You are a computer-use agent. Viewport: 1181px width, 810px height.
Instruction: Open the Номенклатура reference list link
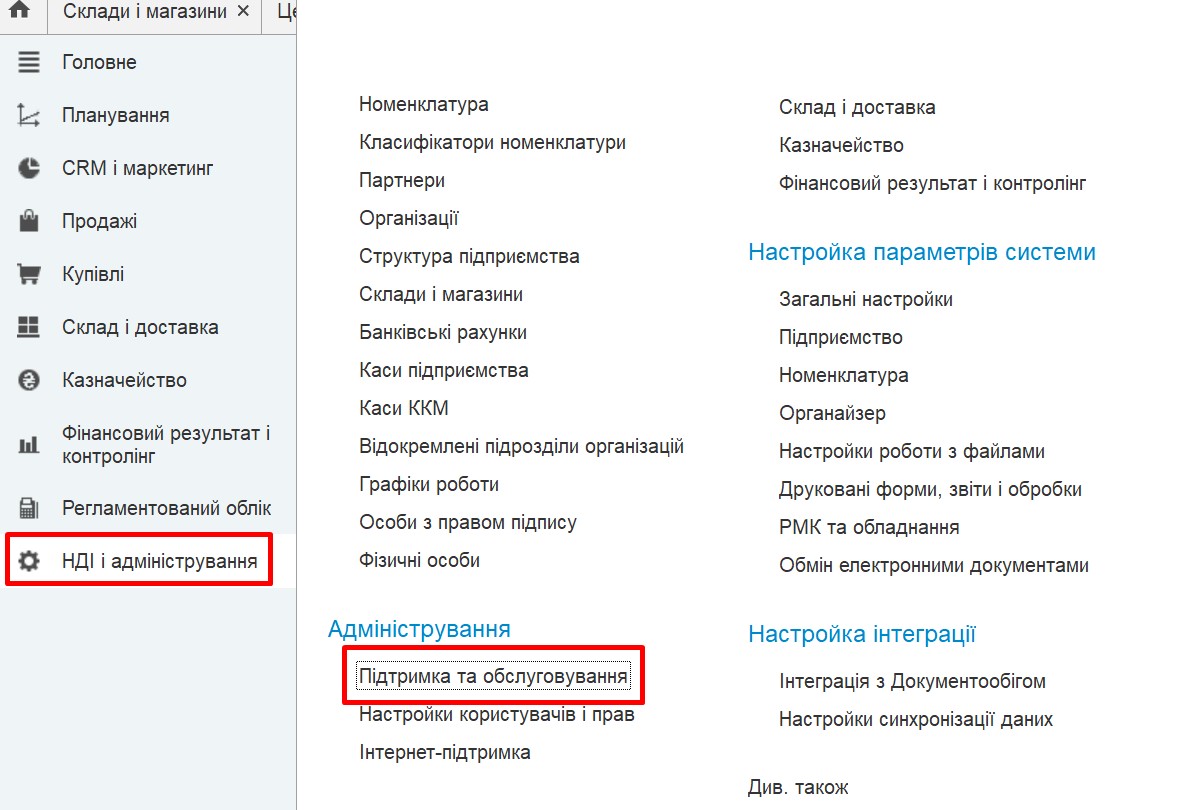point(423,104)
